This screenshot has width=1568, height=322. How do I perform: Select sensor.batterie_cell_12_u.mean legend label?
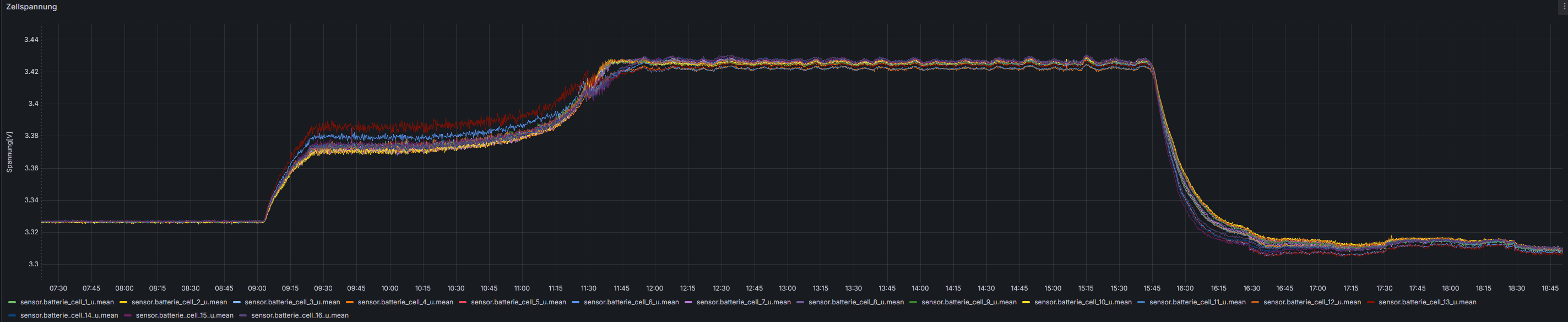click(1312, 302)
